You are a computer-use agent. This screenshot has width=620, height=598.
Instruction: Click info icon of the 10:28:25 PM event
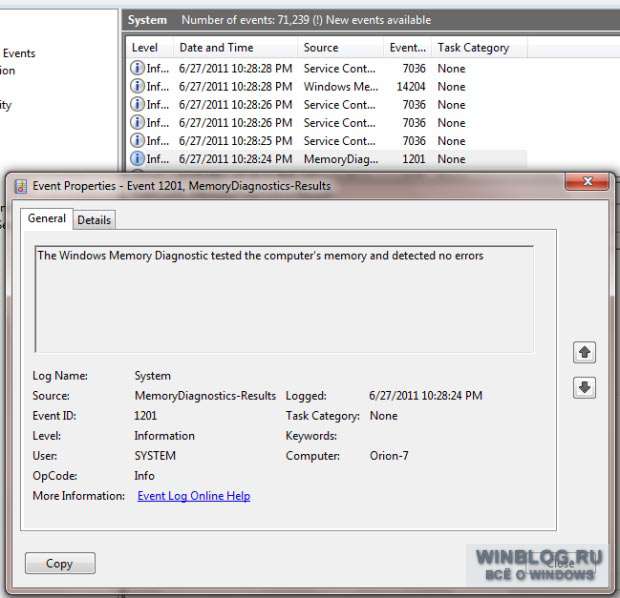pyautogui.click(x=137, y=140)
